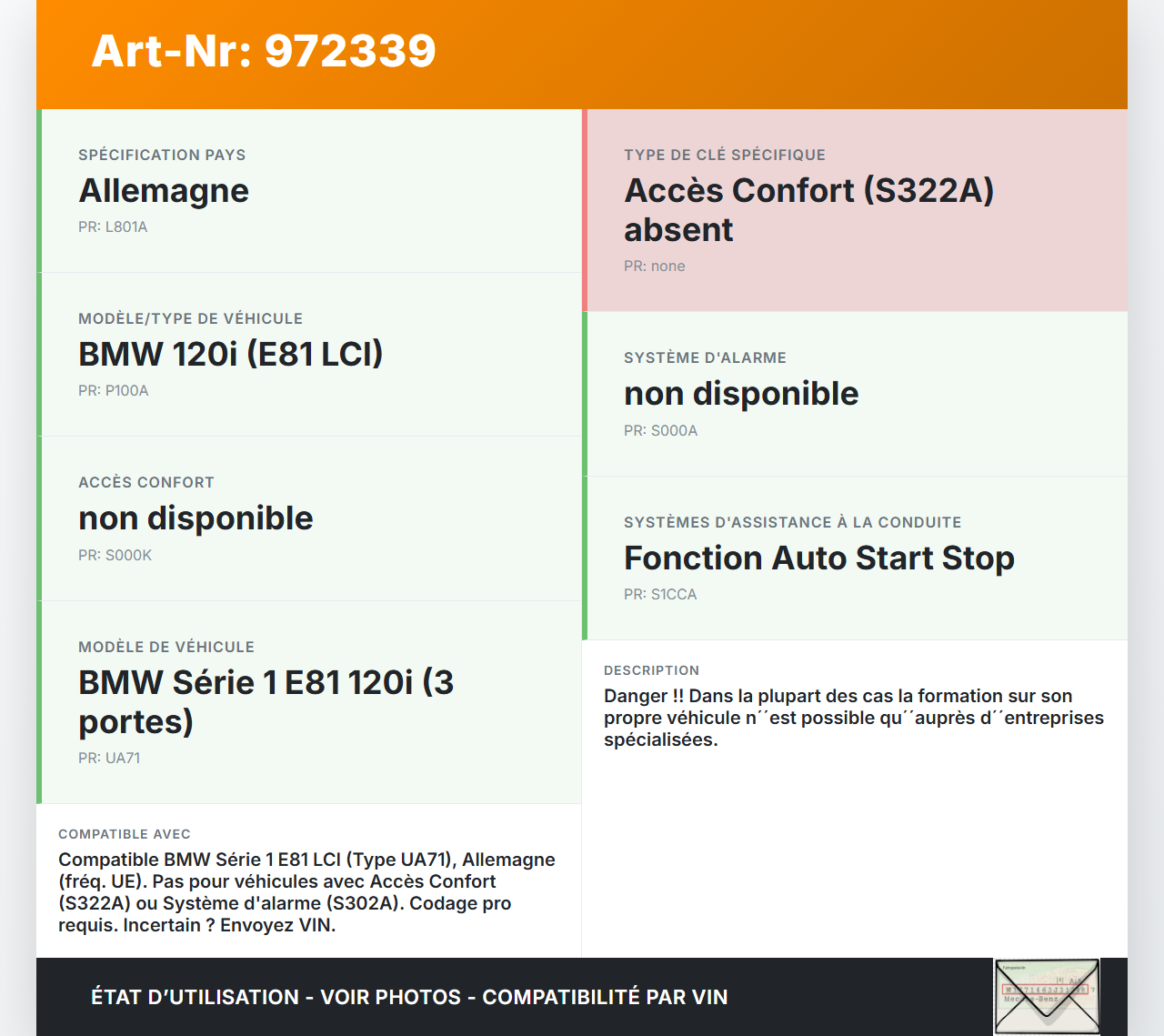Select the Système d'alarme non disponible value
The height and width of the screenshot is (1036, 1164).
[741, 394]
